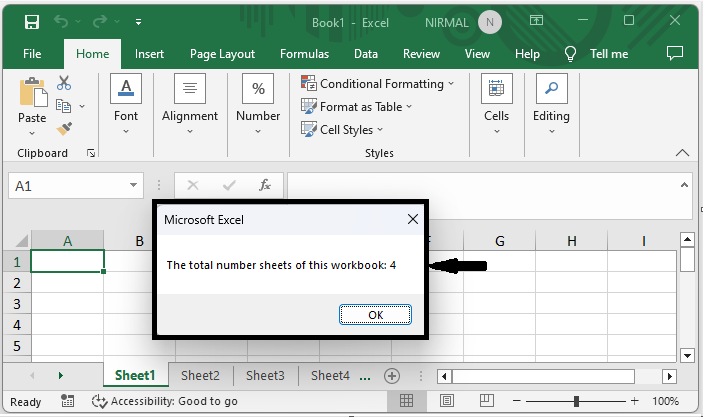Screen dimensions: 703x417
Task: Switch to Page Layout view in status bar
Action: pyautogui.click(x=447, y=401)
